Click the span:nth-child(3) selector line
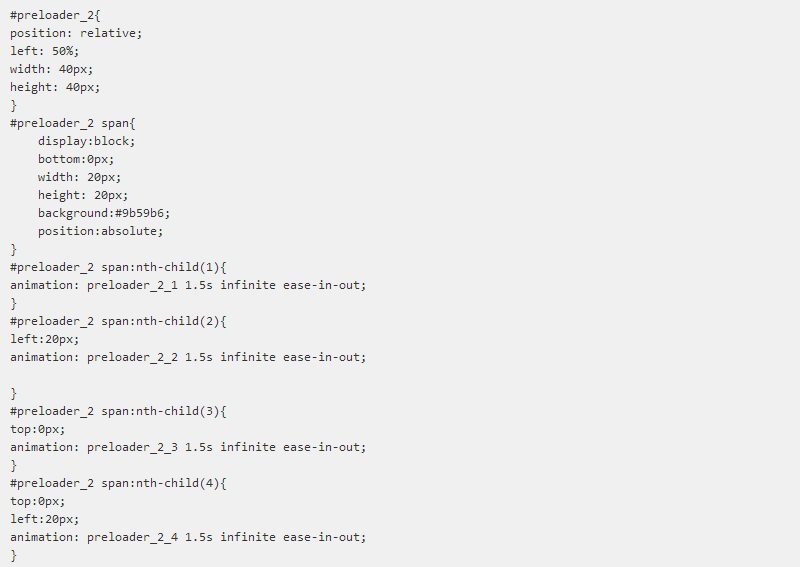This screenshot has height=567, width=800. pos(119,411)
